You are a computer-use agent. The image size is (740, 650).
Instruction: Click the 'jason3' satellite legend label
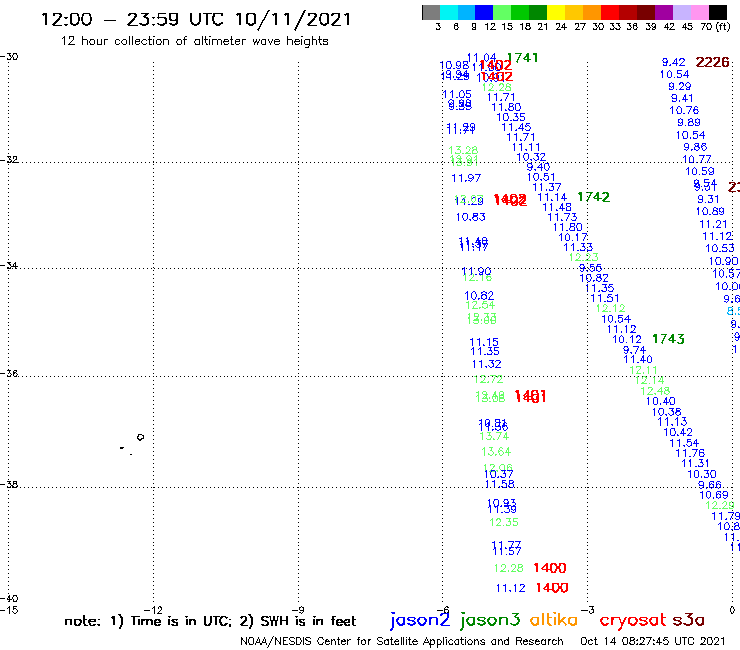click(490, 620)
